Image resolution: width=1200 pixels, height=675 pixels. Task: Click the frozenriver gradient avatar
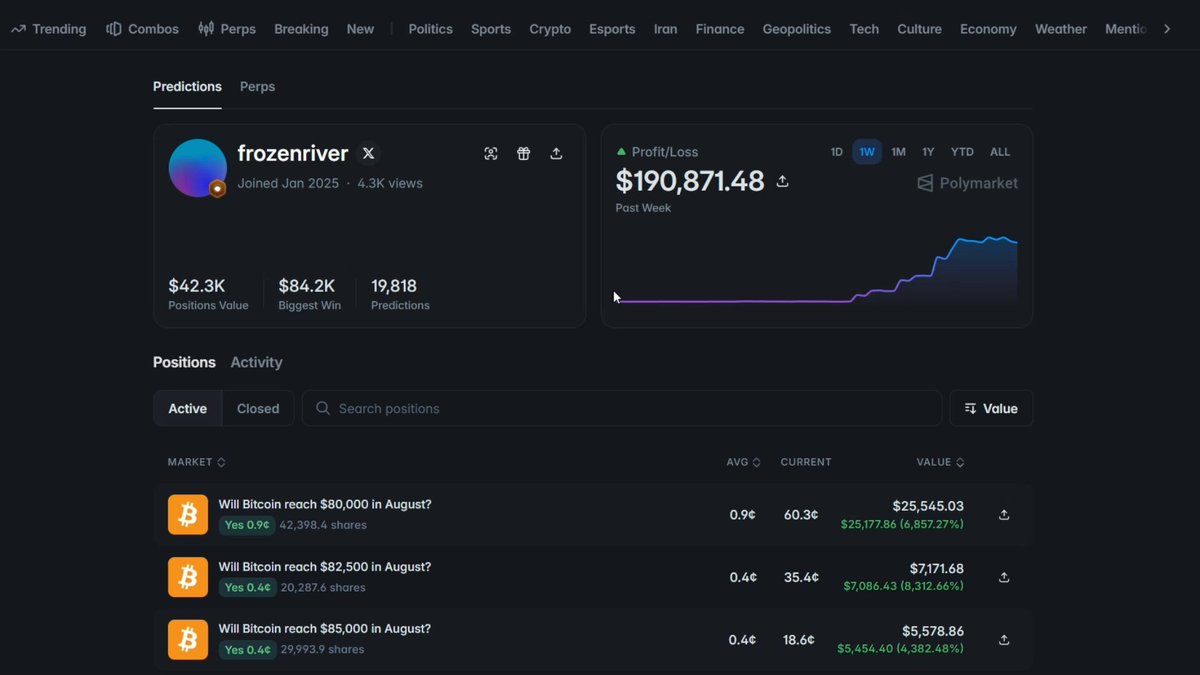(x=197, y=167)
